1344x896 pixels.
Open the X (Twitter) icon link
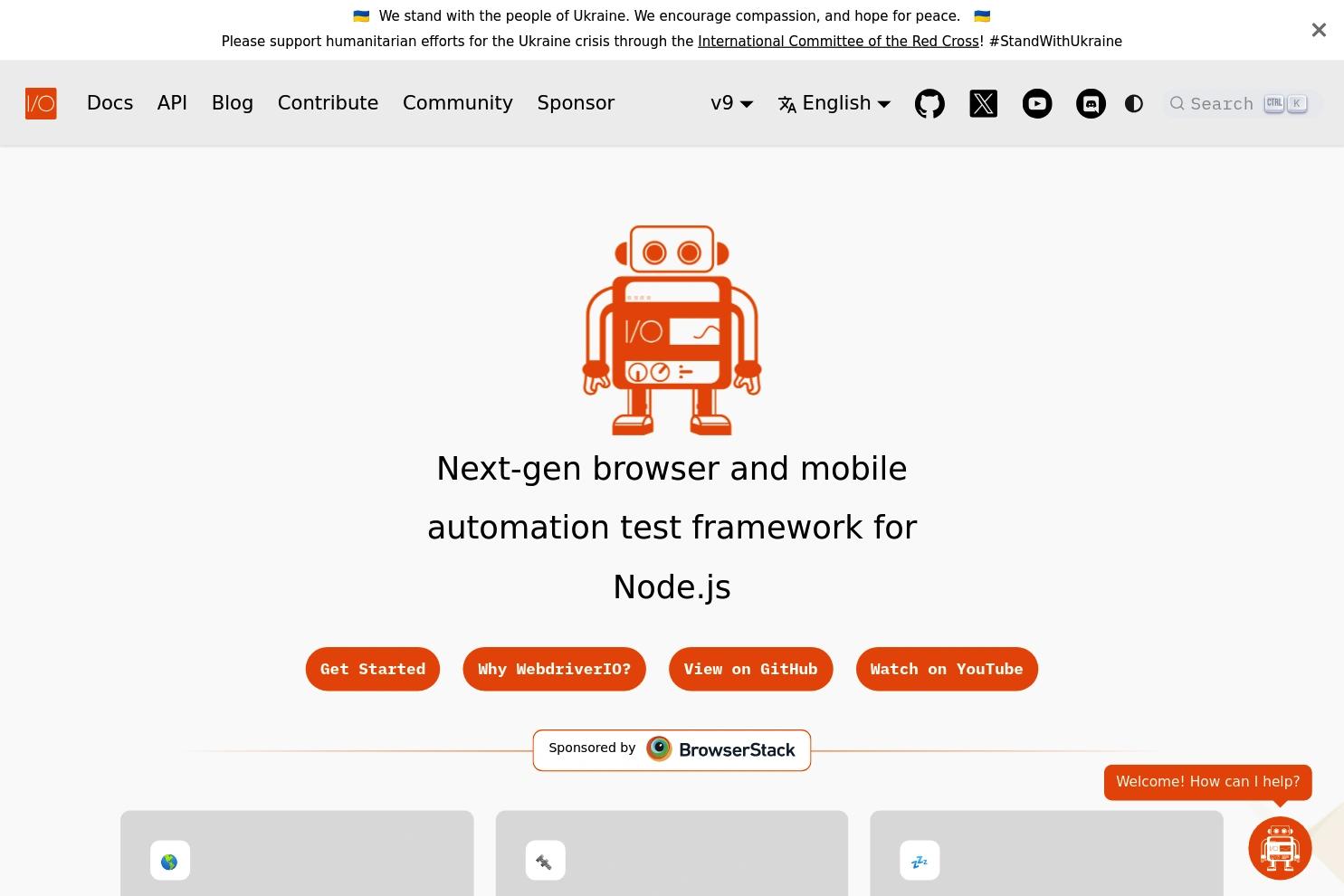984,103
